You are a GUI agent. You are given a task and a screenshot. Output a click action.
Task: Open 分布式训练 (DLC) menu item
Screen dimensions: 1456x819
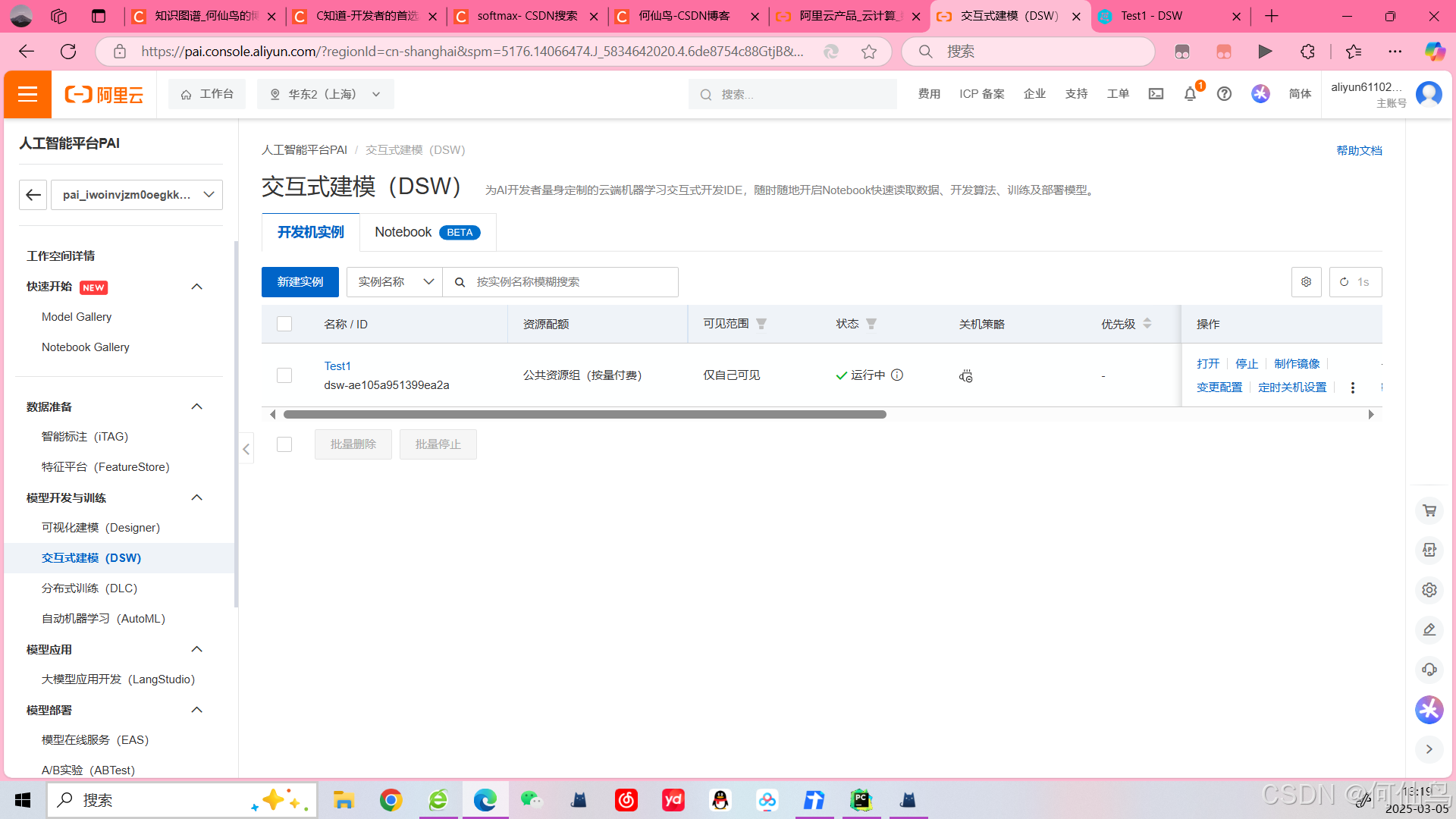tap(89, 588)
